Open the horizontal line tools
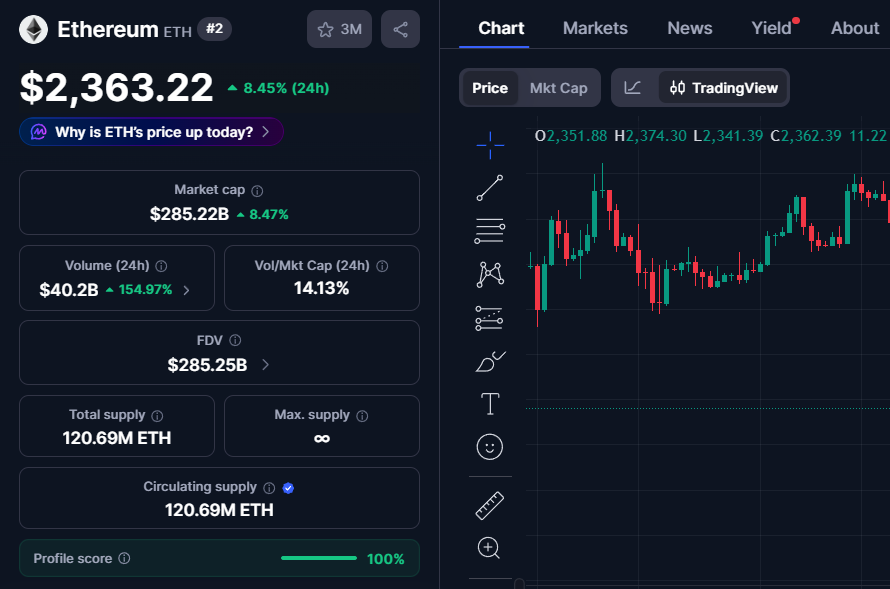 click(489, 230)
